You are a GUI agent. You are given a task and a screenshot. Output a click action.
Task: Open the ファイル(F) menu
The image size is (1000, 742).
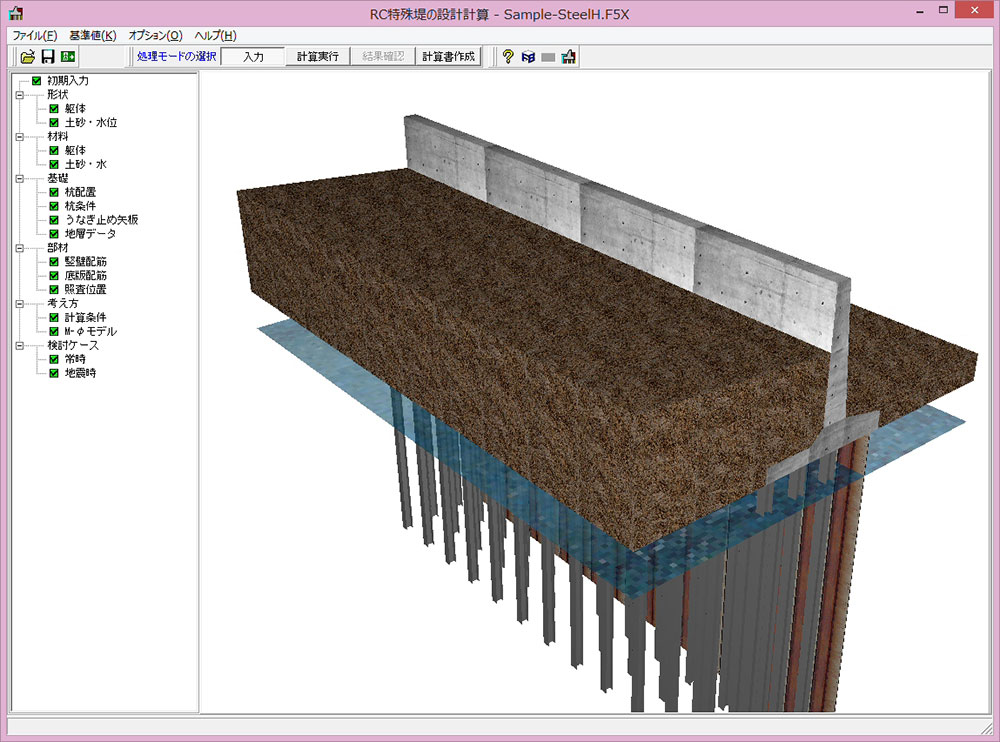(x=34, y=35)
